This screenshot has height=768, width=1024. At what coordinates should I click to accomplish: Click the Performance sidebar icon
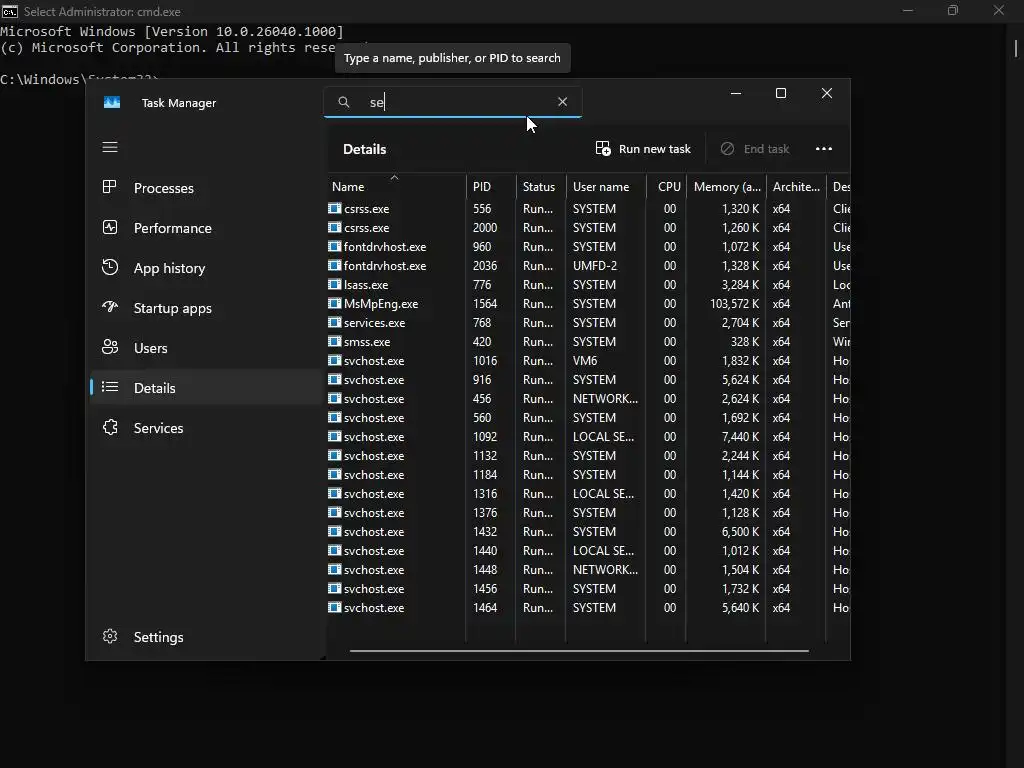(110, 227)
